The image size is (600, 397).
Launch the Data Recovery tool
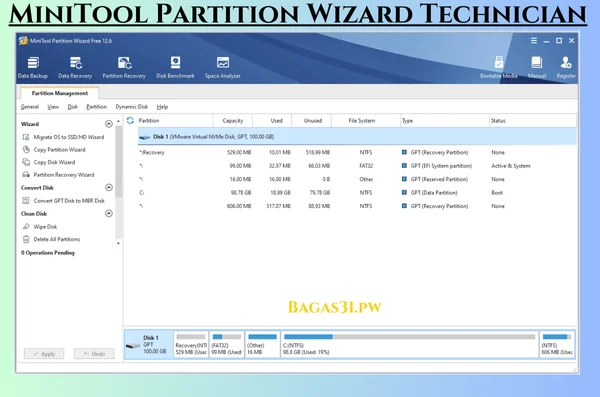[x=75, y=67]
